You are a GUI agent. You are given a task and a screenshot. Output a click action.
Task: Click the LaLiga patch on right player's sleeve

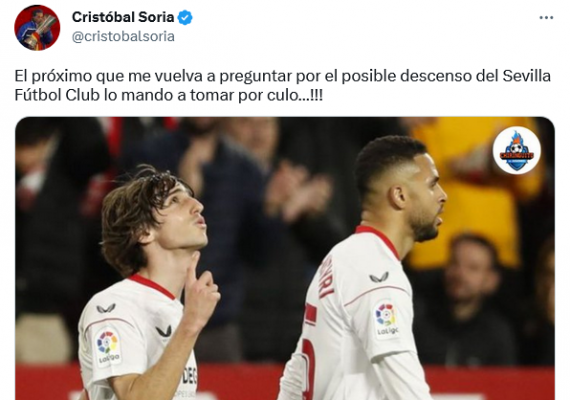tap(386, 318)
